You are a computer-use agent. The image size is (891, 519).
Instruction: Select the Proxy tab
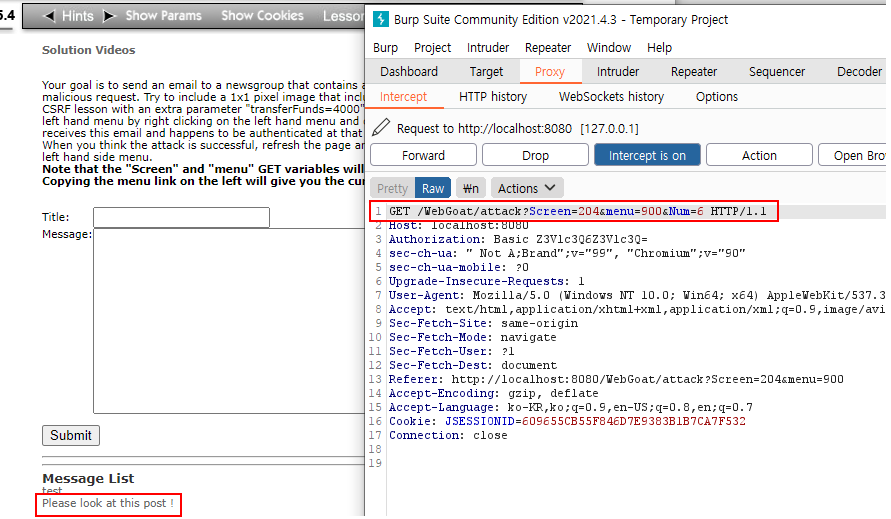pyautogui.click(x=549, y=72)
